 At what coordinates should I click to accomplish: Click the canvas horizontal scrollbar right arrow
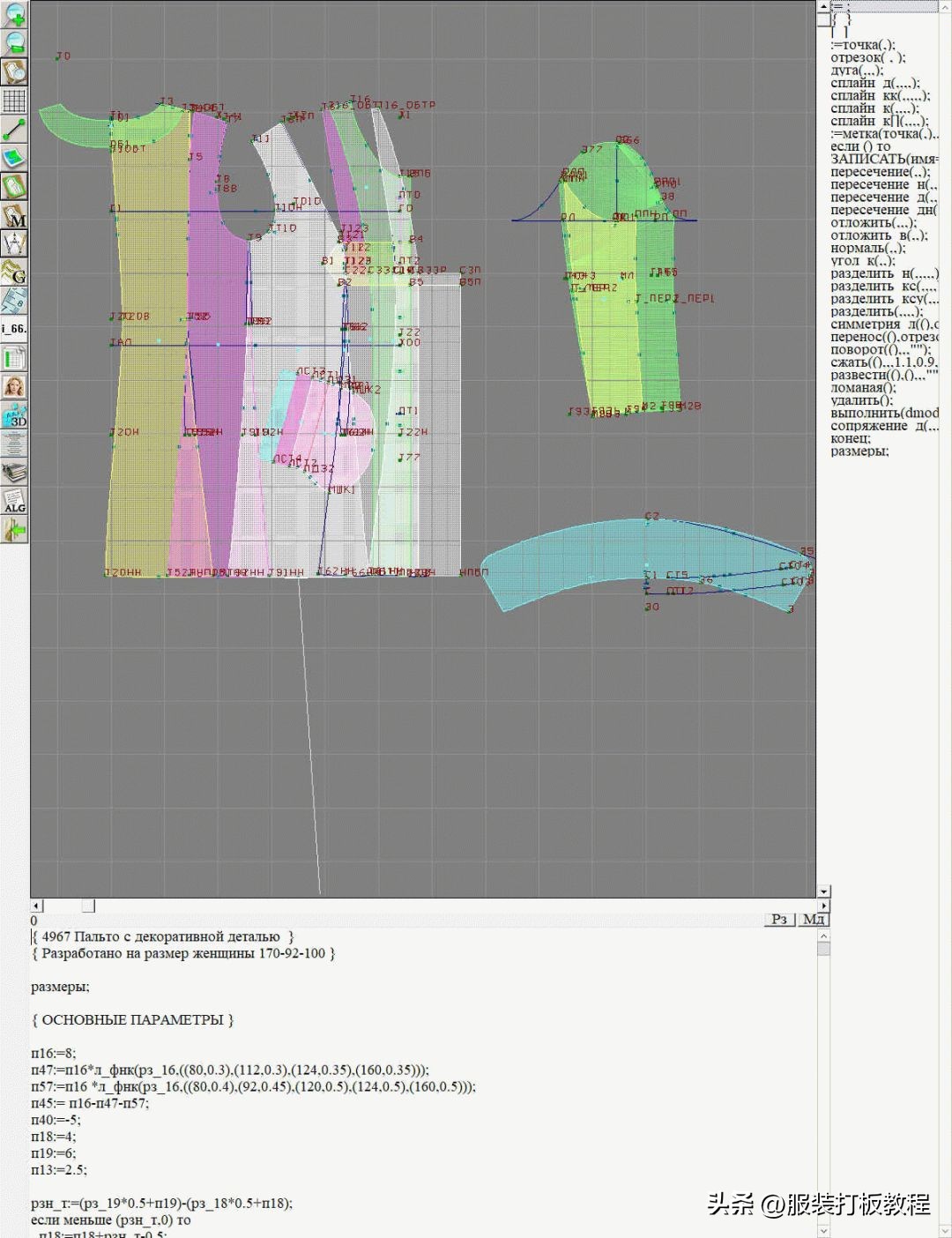click(824, 906)
